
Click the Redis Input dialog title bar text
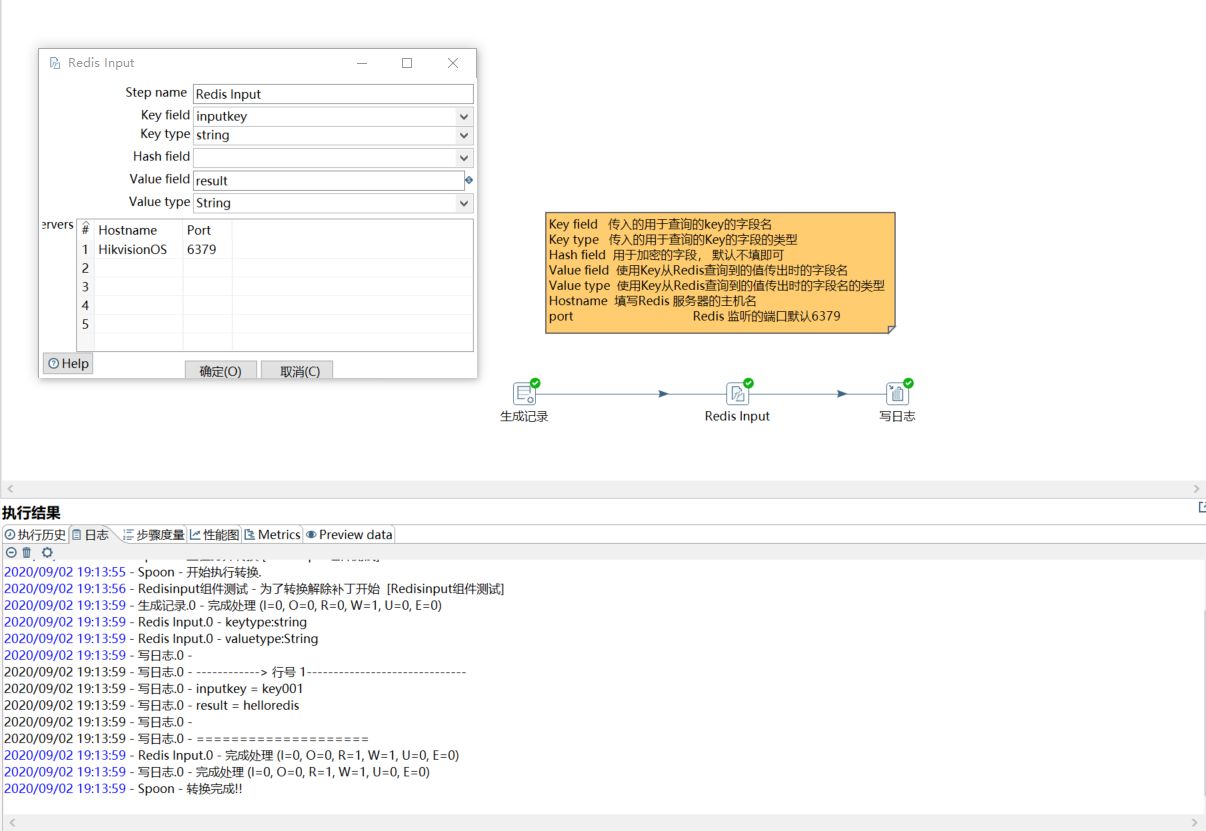coord(101,63)
